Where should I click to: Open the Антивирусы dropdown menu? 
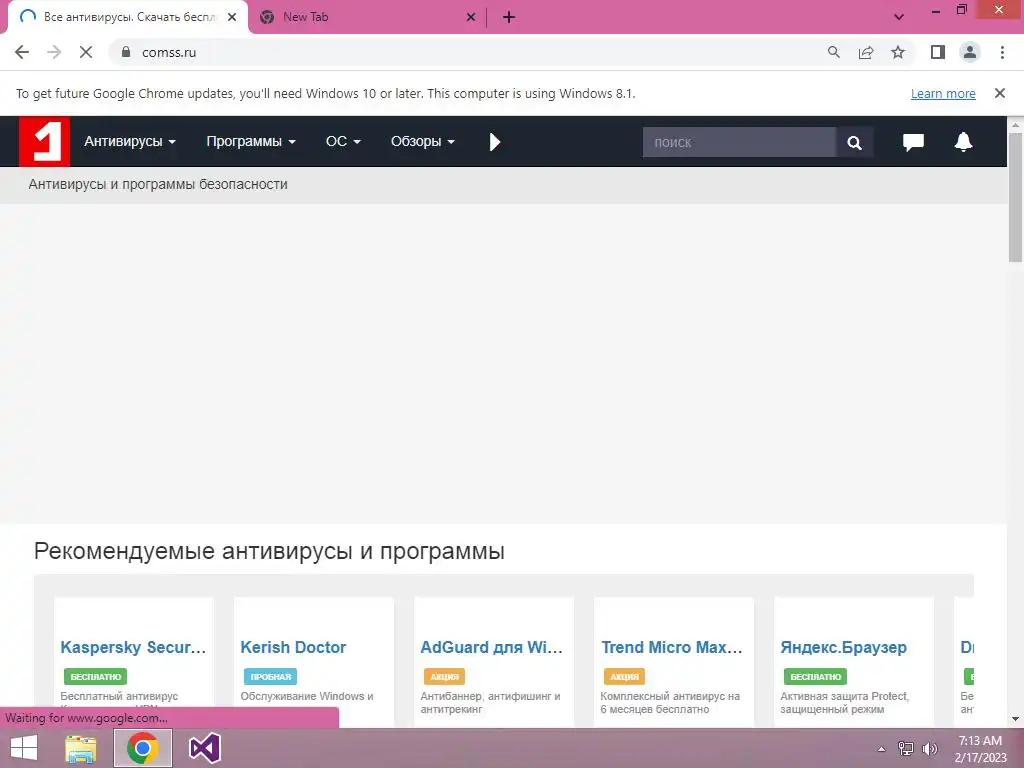click(x=129, y=142)
